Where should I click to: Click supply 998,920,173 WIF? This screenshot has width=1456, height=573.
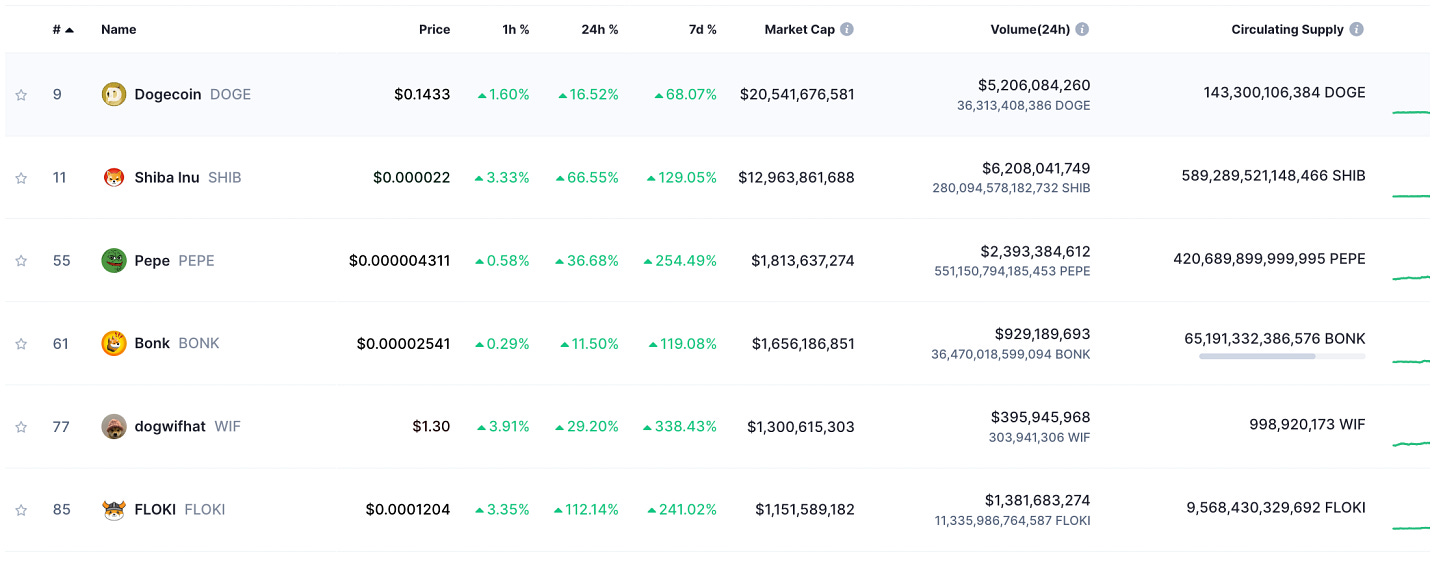click(1307, 424)
